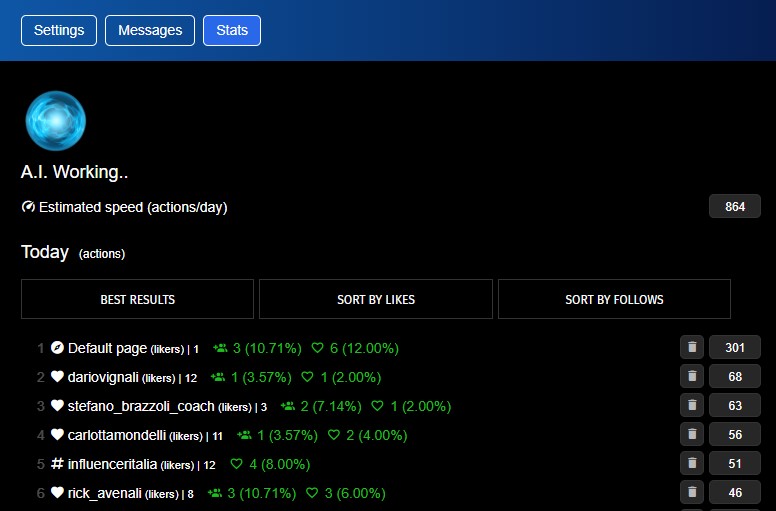
Task: Click green likes heart in carlottamondelli row
Action: [334, 435]
